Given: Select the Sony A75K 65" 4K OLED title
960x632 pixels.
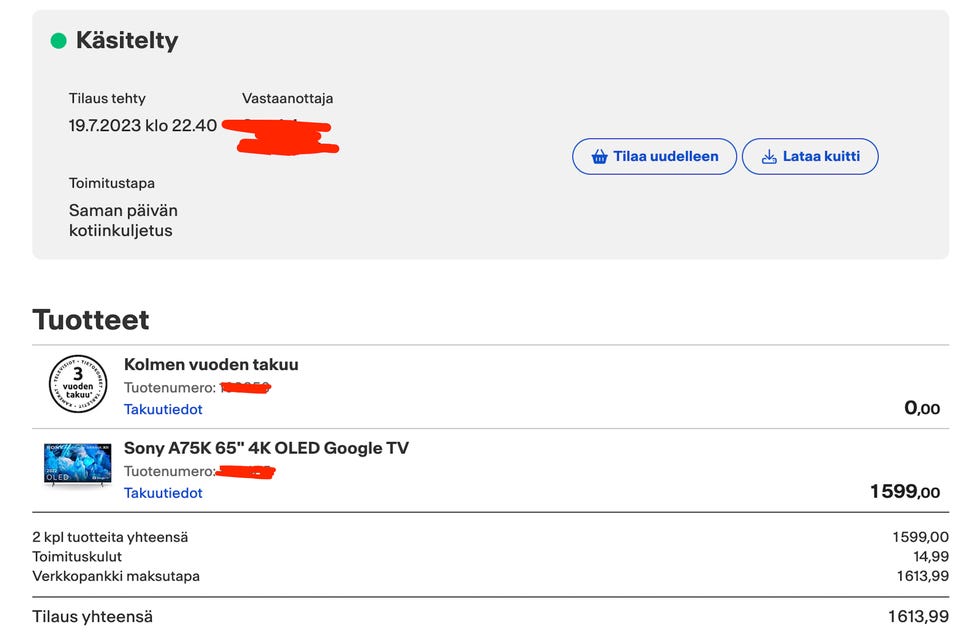Looking at the screenshot, I should [266, 448].
